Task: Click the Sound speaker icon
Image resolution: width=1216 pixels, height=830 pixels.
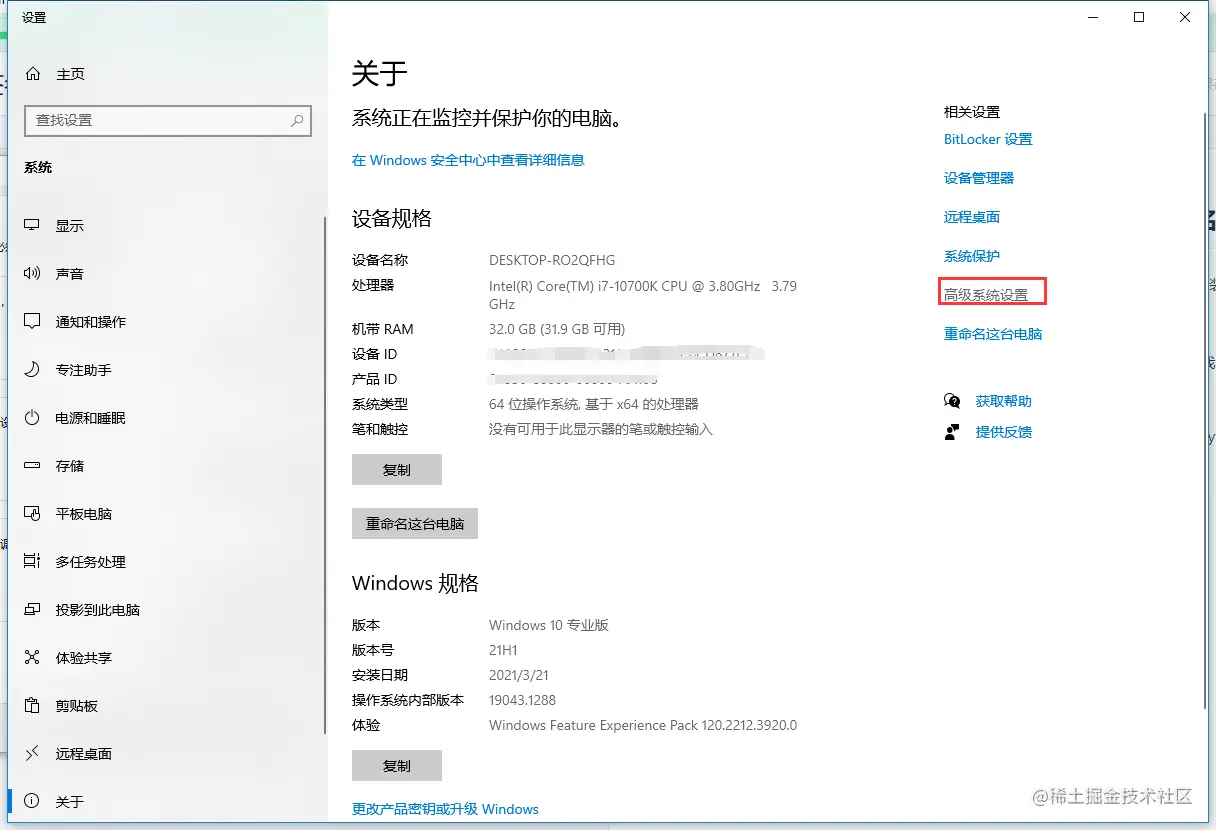Action: pyautogui.click(x=33, y=274)
